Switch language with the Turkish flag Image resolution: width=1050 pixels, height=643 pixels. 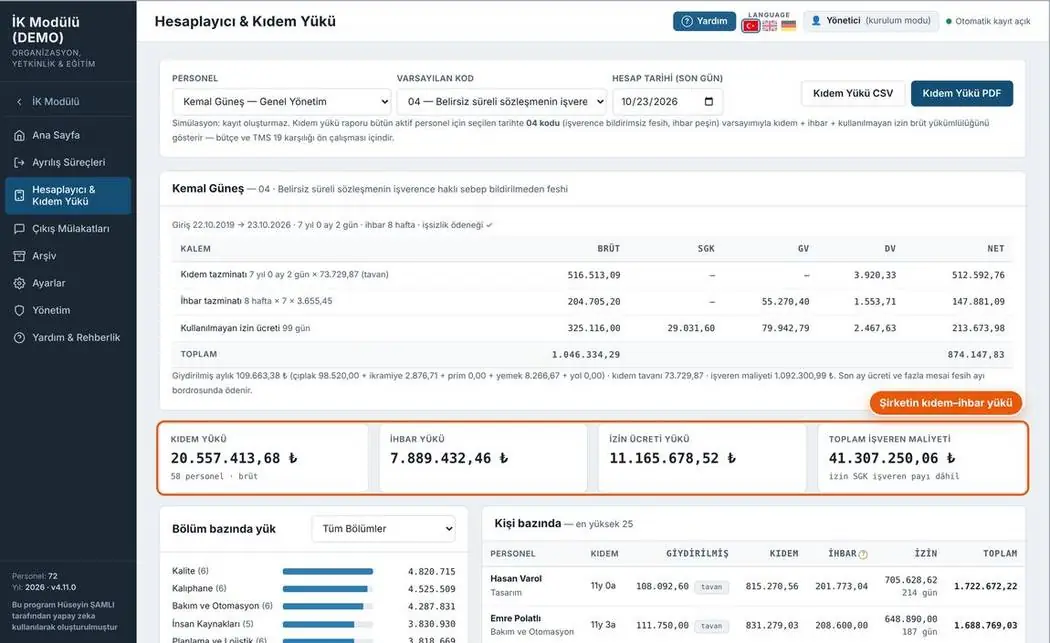click(x=751, y=25)
